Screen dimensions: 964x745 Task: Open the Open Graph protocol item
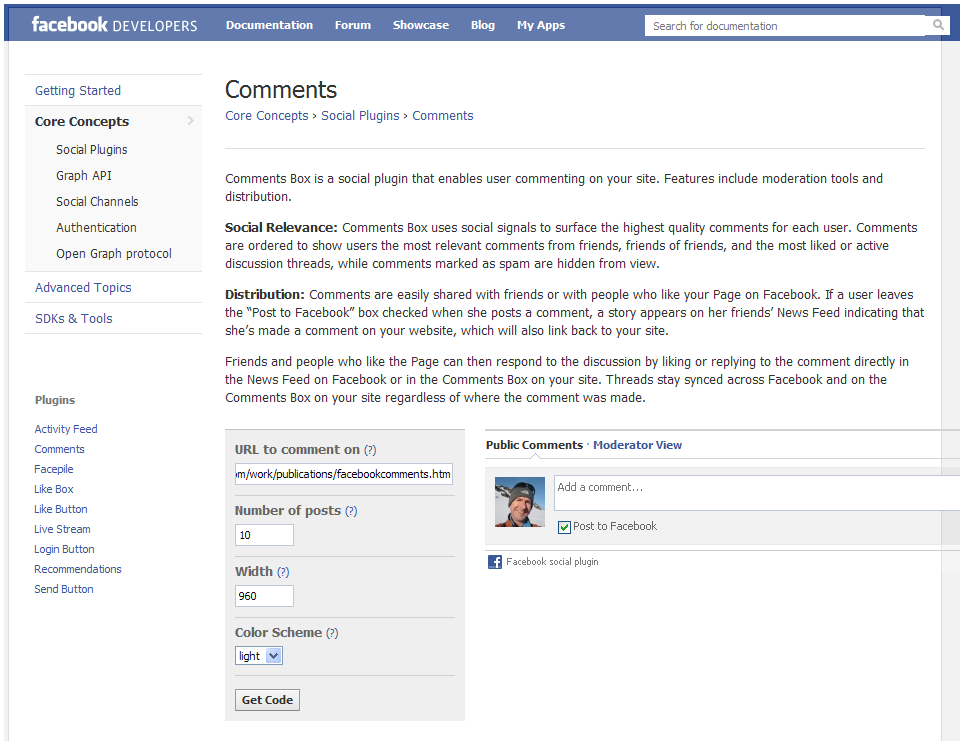(114, 253)
